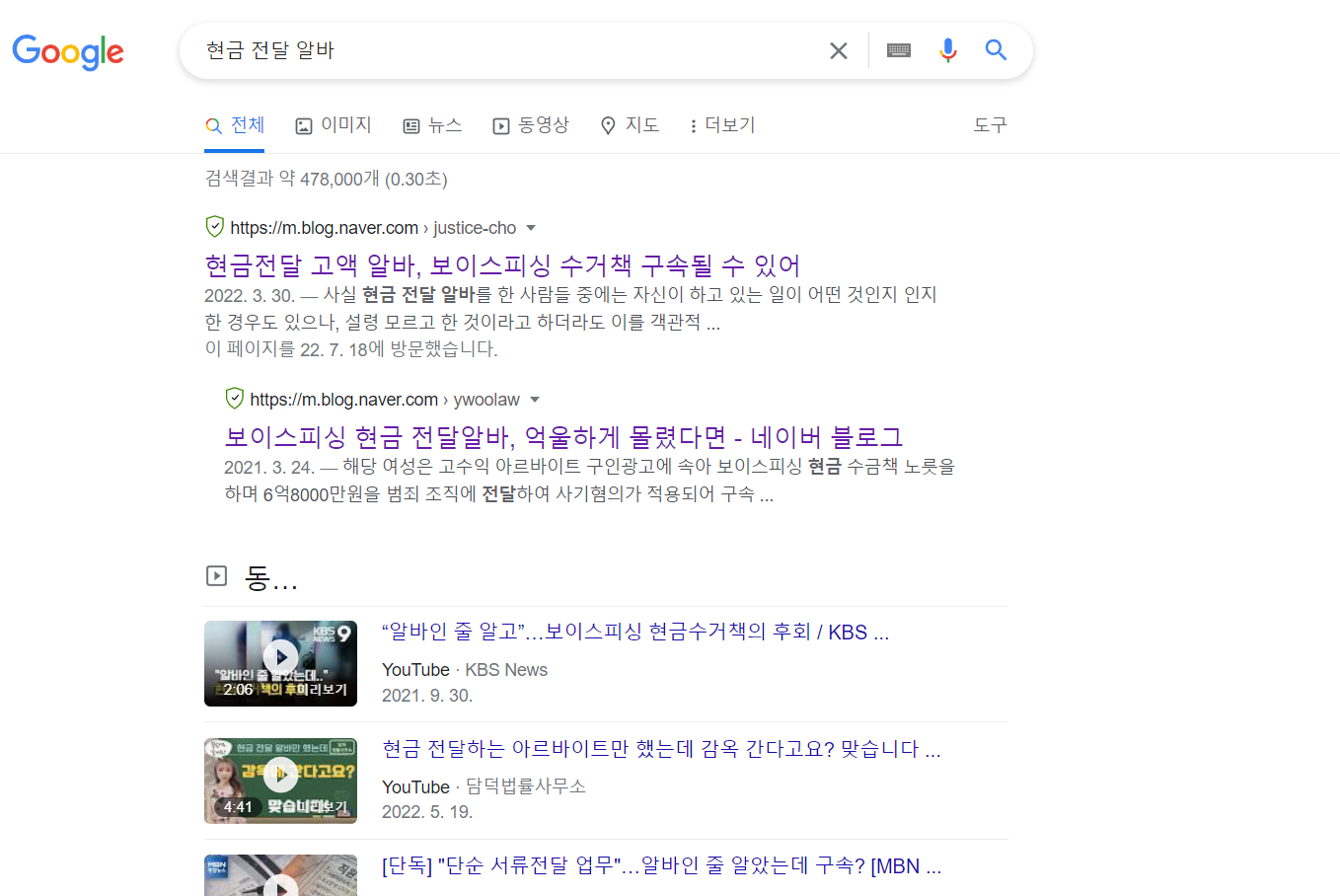Play the 담덕법률사무소 video thumbnail

(x=280, y=781)
